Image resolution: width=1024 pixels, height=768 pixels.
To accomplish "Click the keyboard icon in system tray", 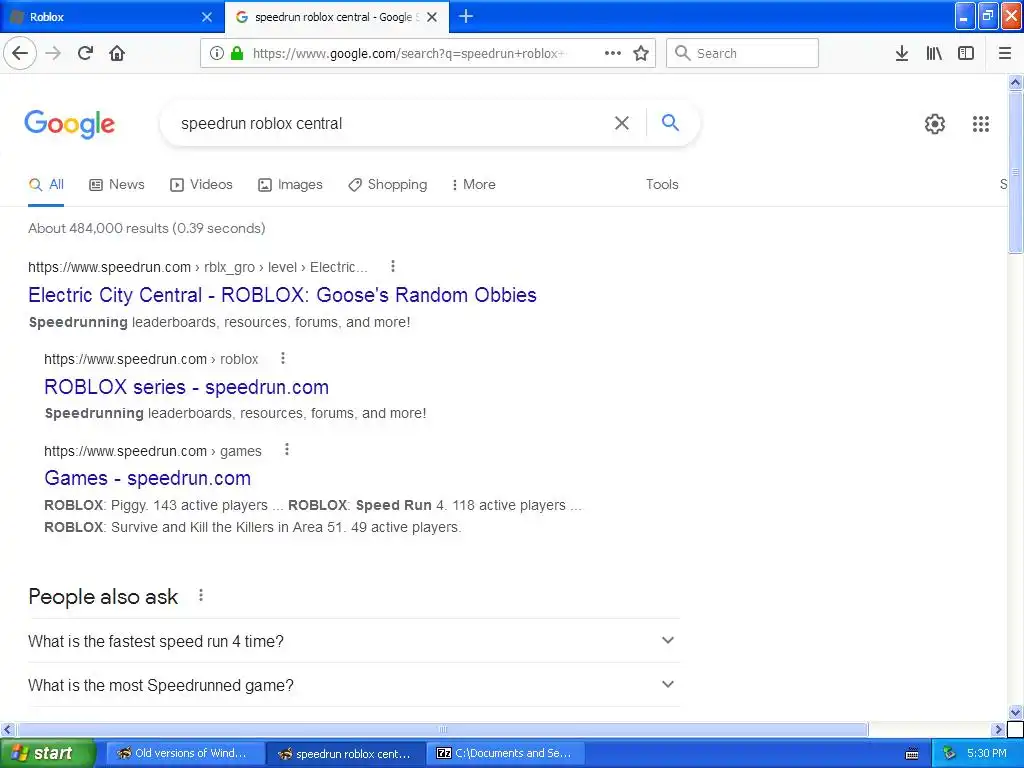I will point(912,754).
